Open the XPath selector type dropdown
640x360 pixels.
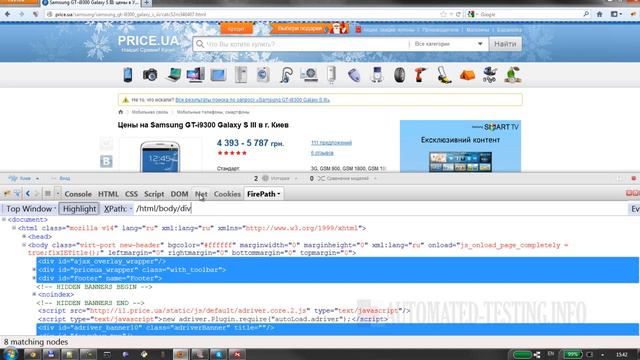[x=117, y=209]
